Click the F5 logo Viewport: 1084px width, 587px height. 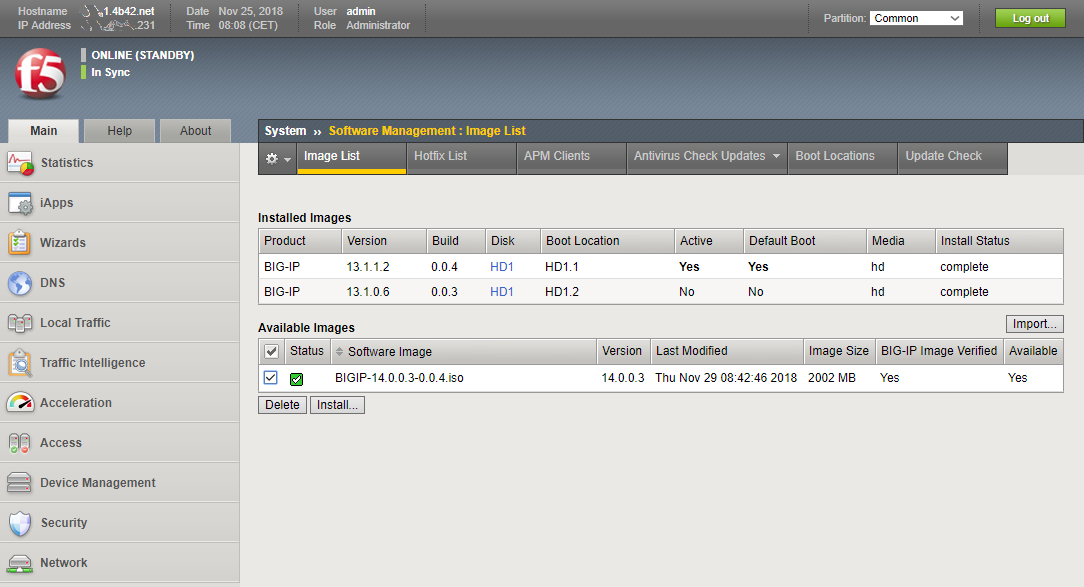[40, 73]
